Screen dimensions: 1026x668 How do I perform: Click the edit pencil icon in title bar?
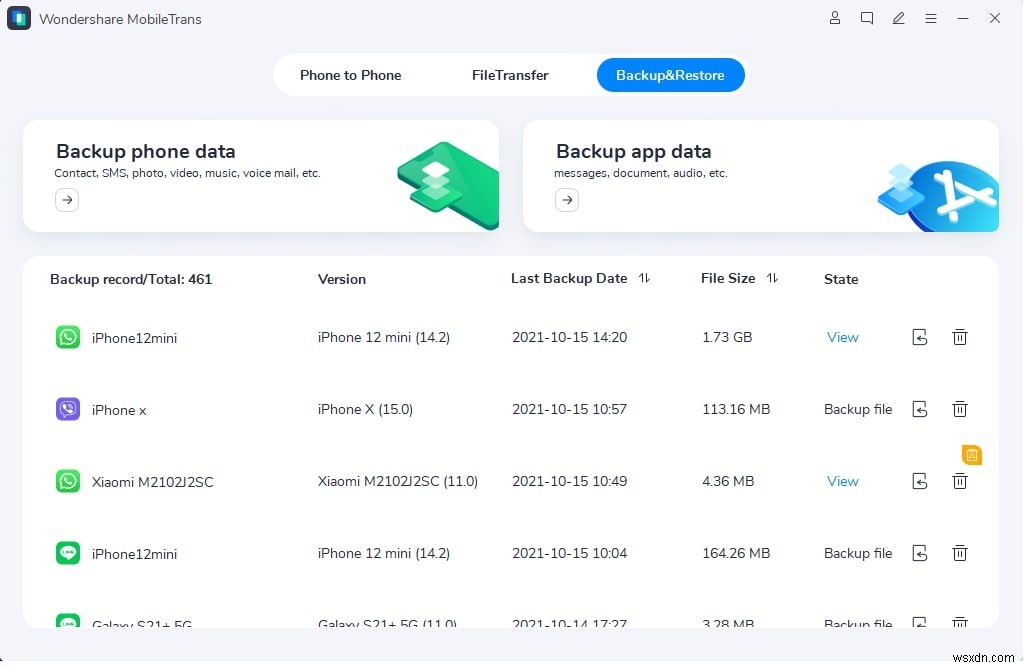(x=899, y=18)
